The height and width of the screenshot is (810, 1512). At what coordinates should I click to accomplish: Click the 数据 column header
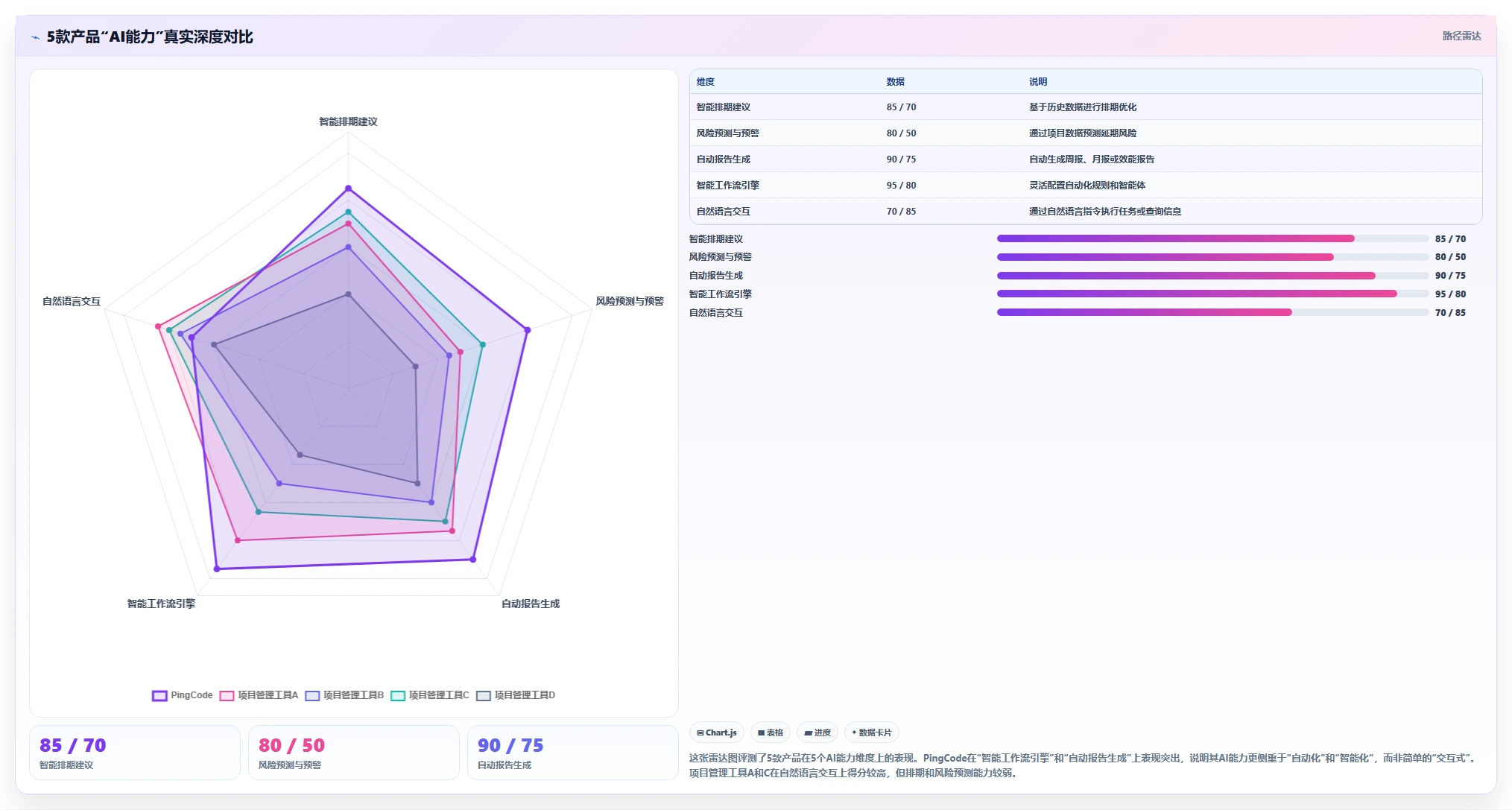tap(896, 82)
